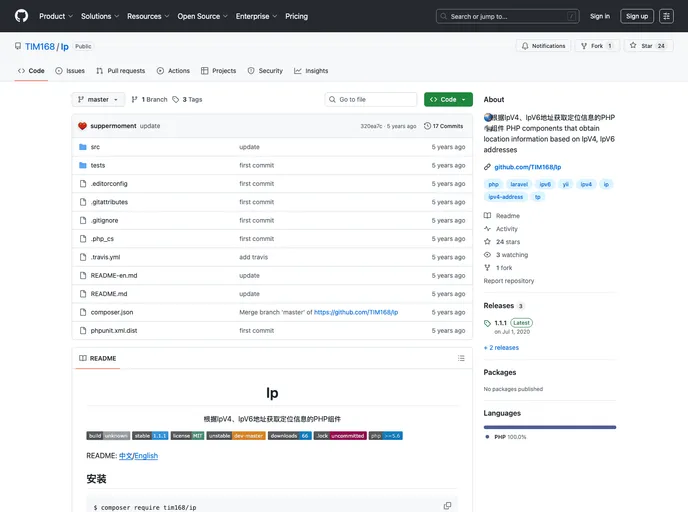
Task: Open the GitHub home logo
Action: click(x=21, y=16)
